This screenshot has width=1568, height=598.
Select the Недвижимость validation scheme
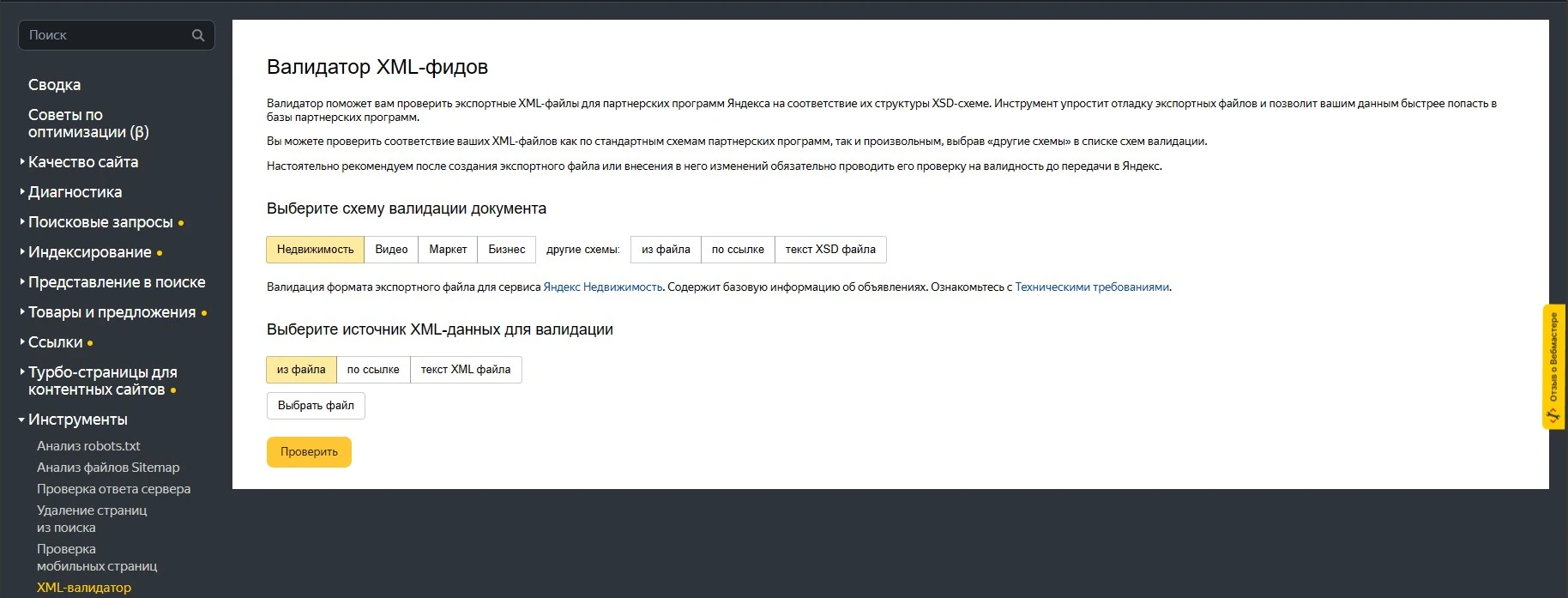tap(315, 250)
